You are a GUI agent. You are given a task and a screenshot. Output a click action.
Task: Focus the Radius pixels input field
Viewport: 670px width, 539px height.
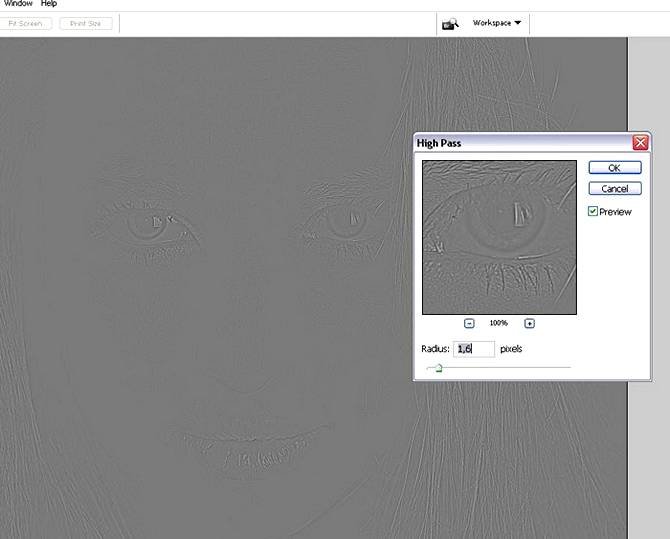(474, 349)
